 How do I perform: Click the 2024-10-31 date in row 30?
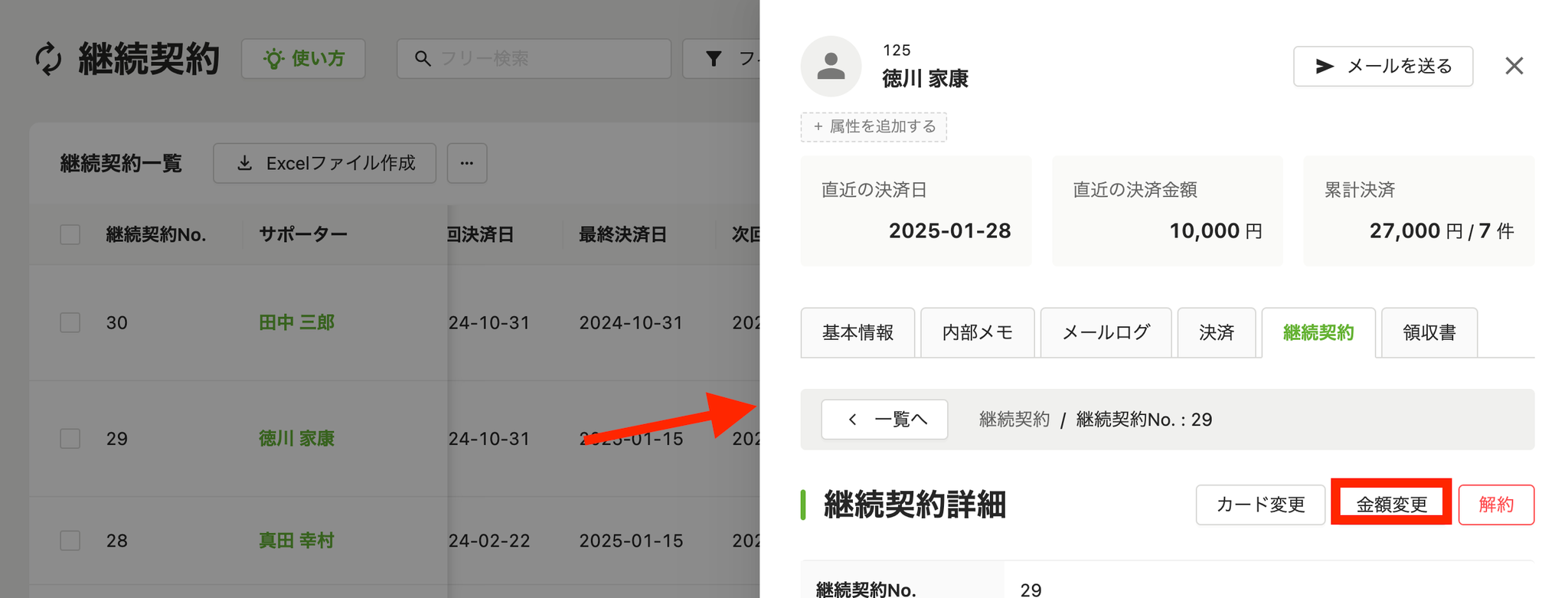click(x=631, y=322)
